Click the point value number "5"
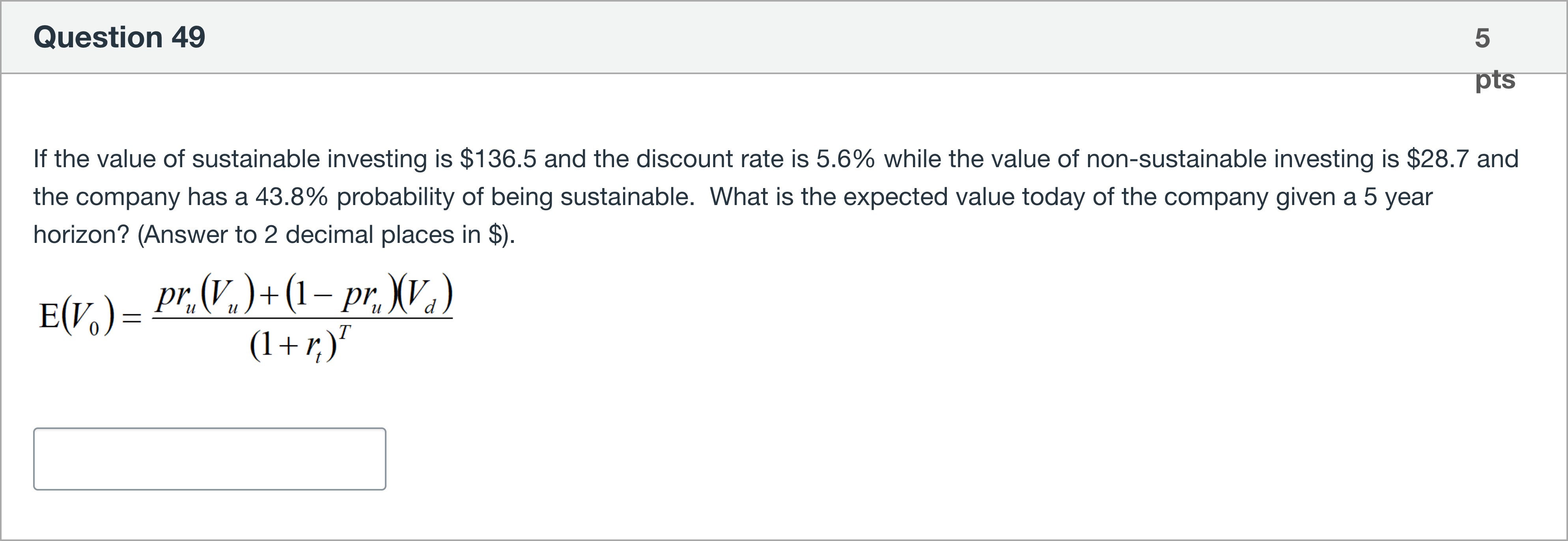The image size is (1568, 541). 1482,38
